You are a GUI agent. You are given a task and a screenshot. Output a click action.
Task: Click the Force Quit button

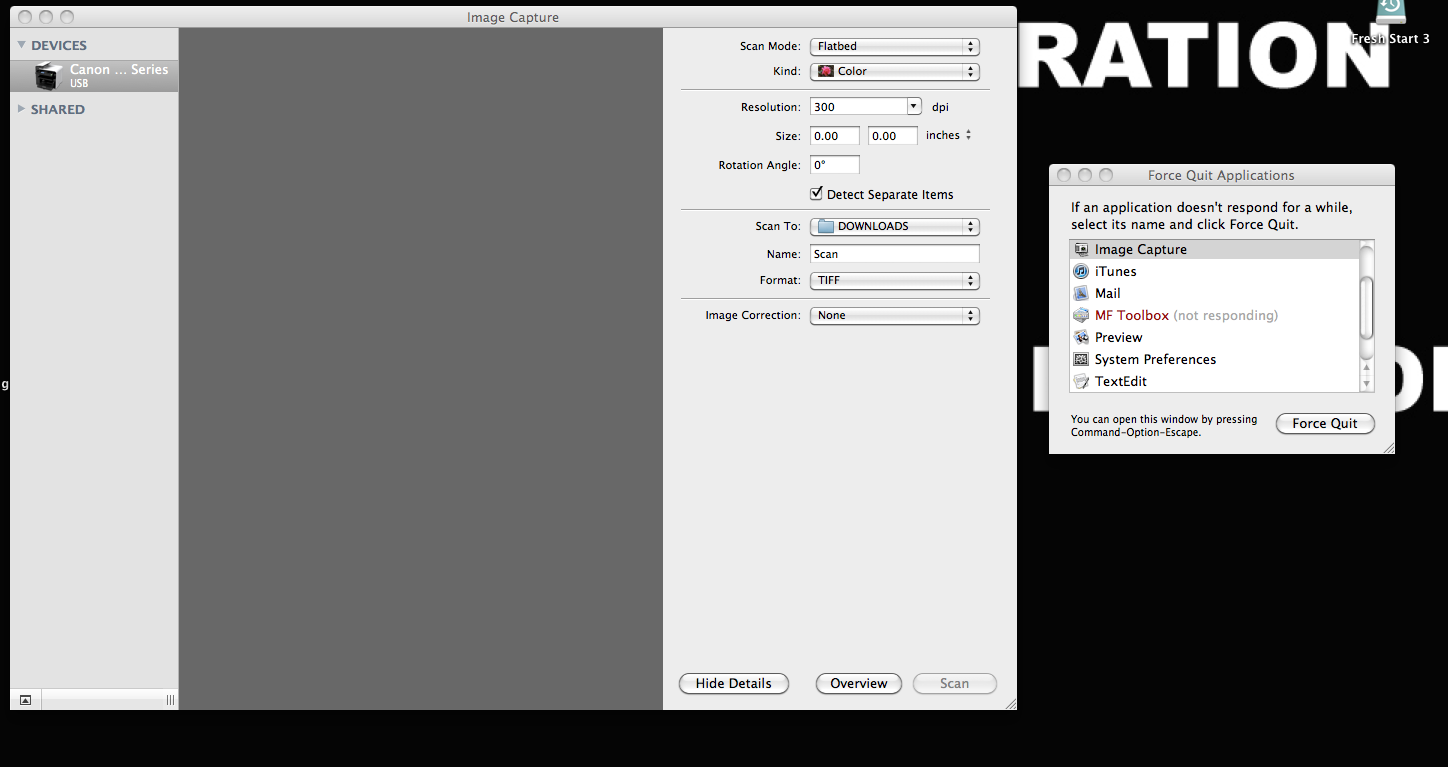[1325, 424]
